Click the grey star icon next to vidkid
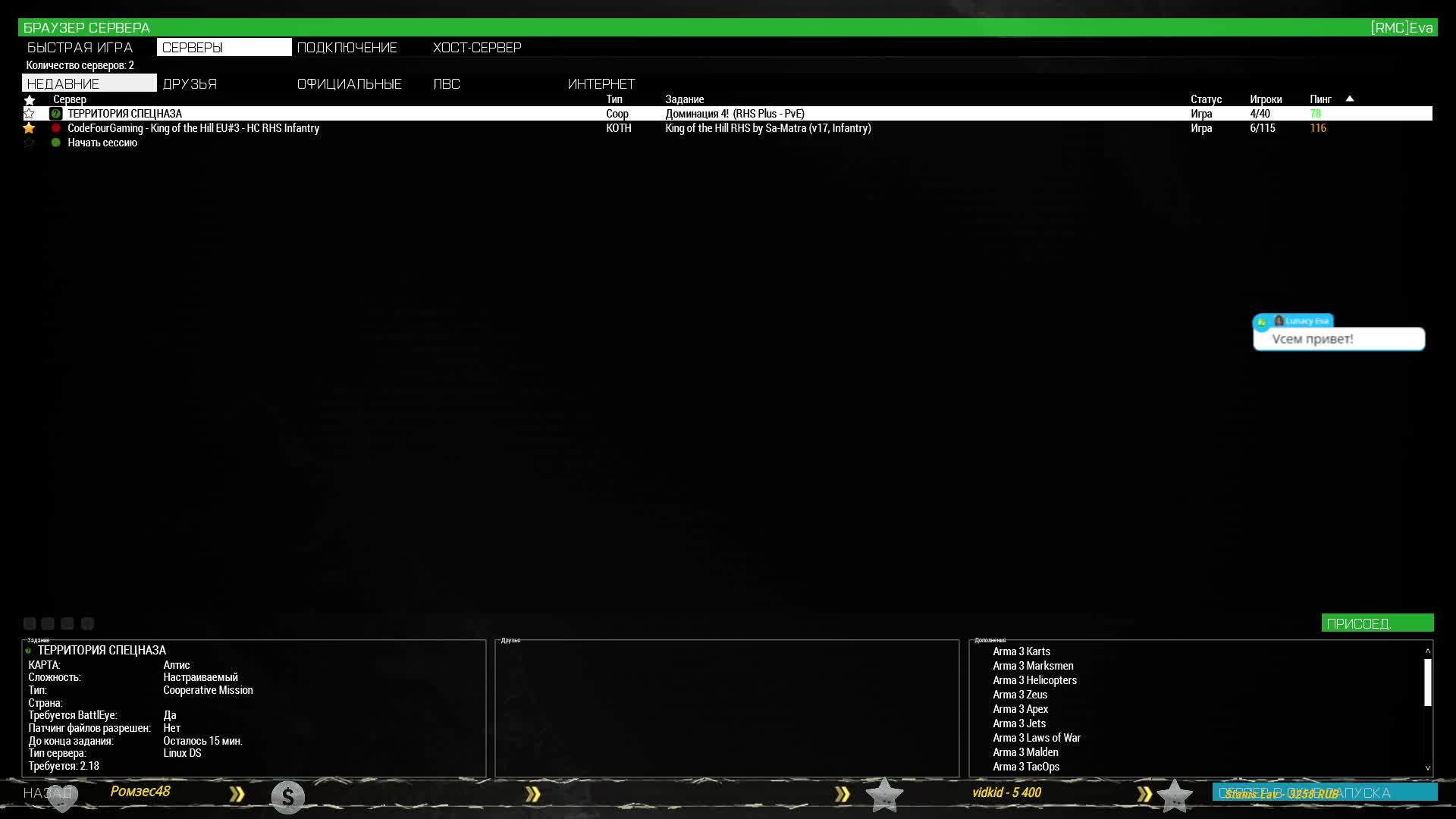The height and width of the screenshot is (819, 1456). click(884, 795)
